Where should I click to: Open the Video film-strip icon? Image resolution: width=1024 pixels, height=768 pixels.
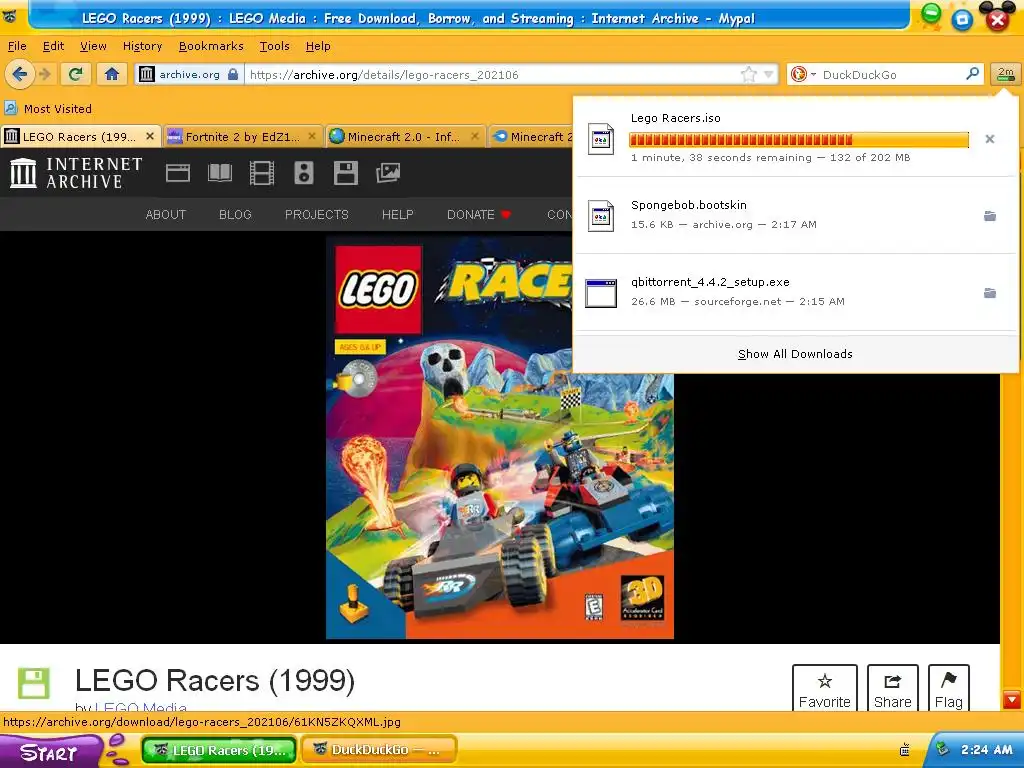tap(262, 173)
